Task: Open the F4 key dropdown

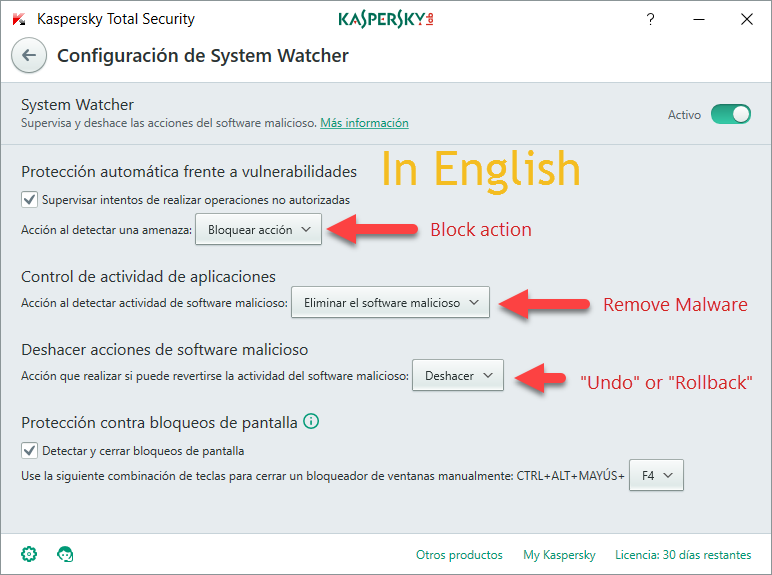Action: 656,475
